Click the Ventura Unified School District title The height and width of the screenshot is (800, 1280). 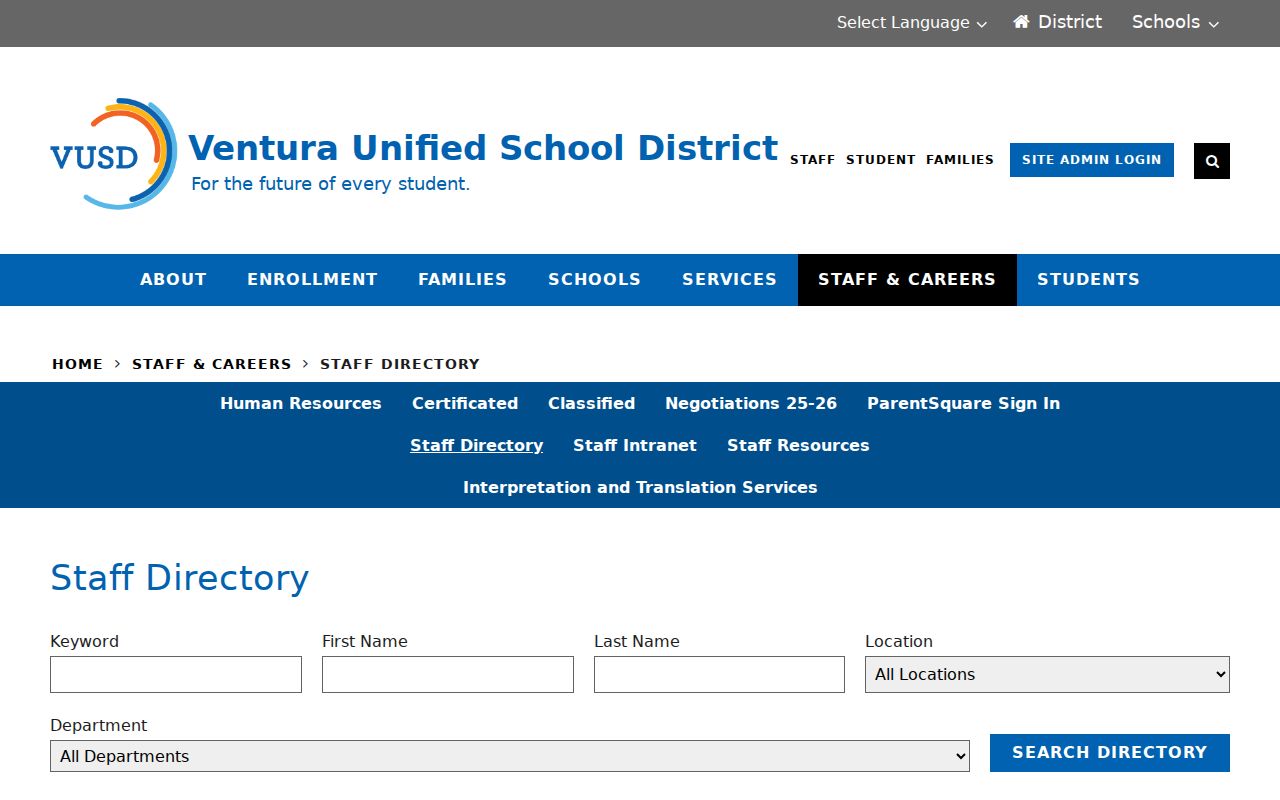click(483, 148)
